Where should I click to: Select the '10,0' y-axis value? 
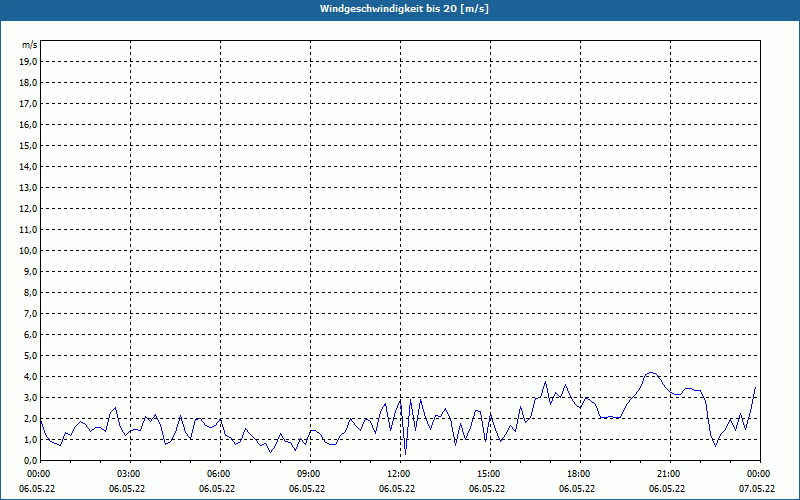point(29,251)
